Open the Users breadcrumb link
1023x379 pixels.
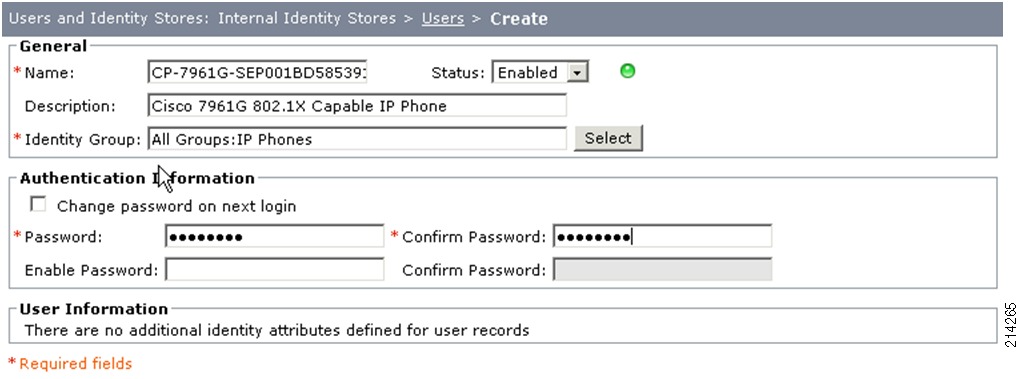point(443,18)
